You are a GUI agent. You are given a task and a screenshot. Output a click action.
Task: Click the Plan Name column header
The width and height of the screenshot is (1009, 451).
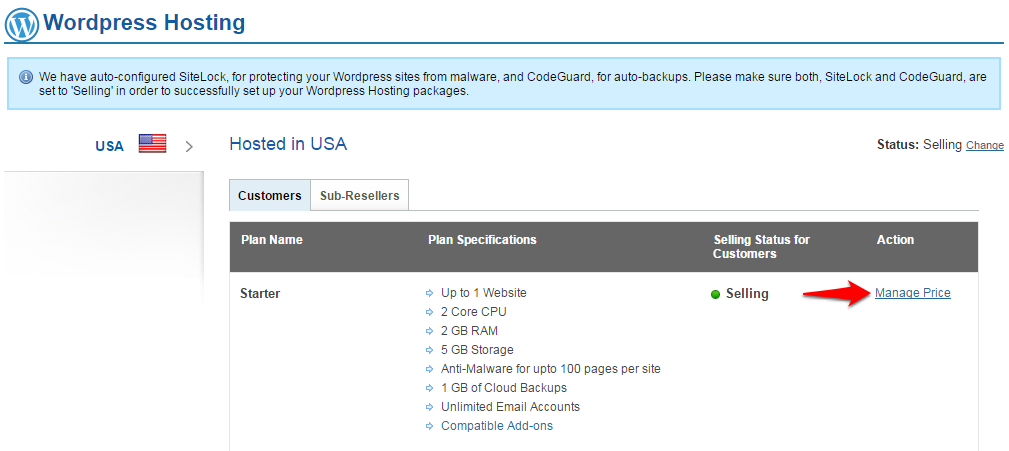tap(271, 240)
